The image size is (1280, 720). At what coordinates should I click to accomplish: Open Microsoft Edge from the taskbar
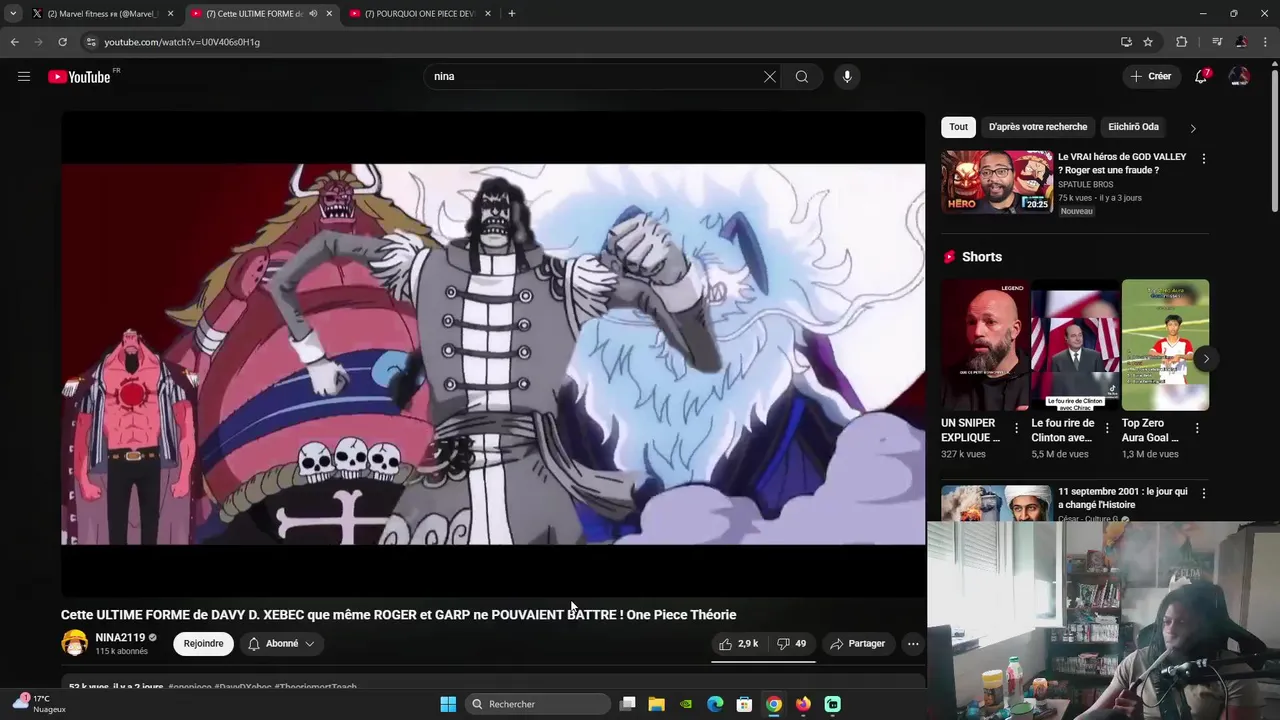click(x=715, y=704)
